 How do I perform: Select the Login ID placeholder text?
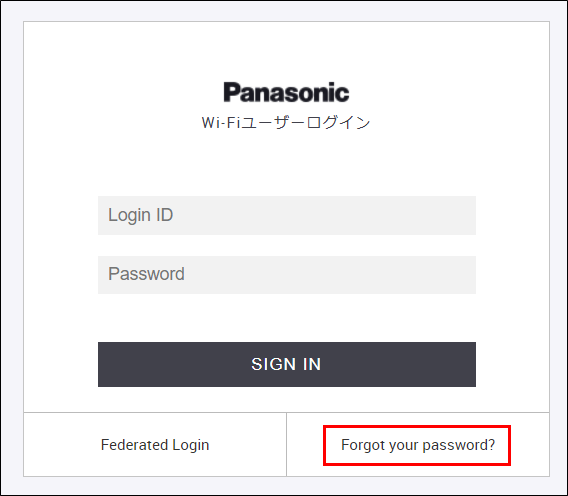click(x=141, y=215)
